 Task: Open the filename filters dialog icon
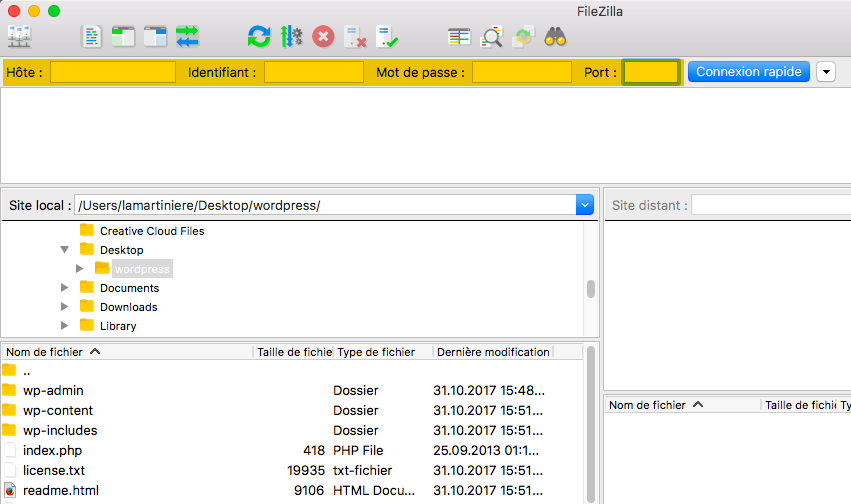(459, 37)
